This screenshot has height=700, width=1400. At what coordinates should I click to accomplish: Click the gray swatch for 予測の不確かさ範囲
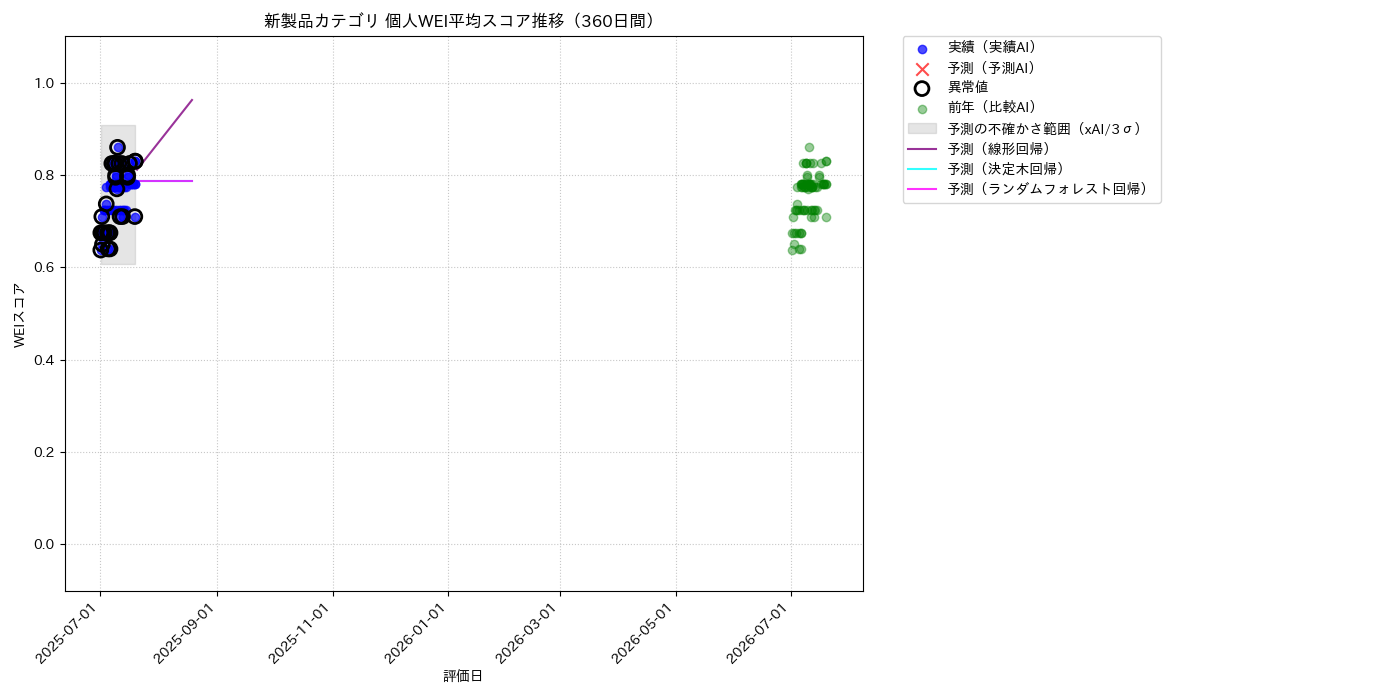(x=922, y=128)
